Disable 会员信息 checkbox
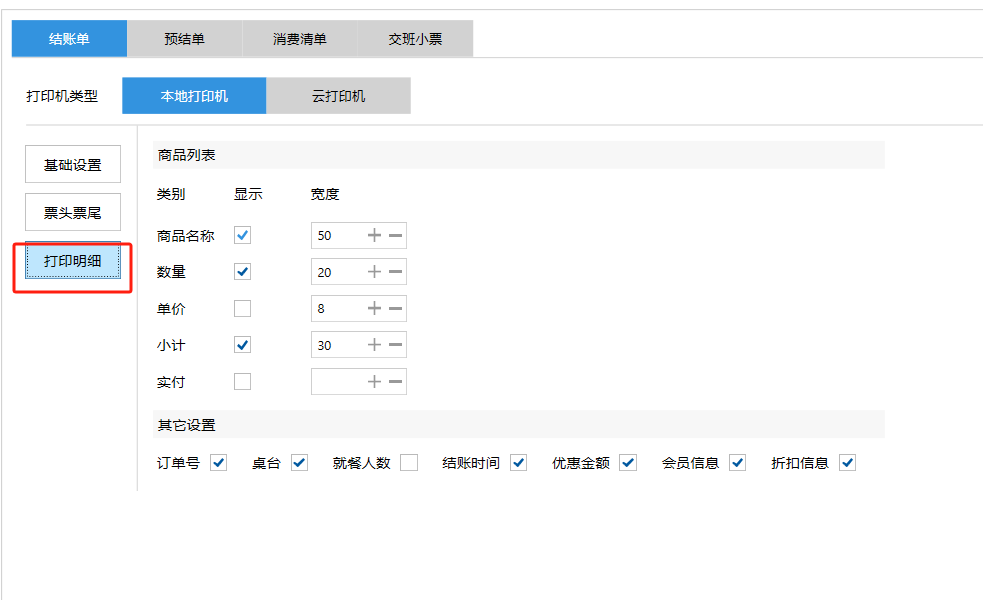Viewport: 983px width, 600px height. point(738,463)
